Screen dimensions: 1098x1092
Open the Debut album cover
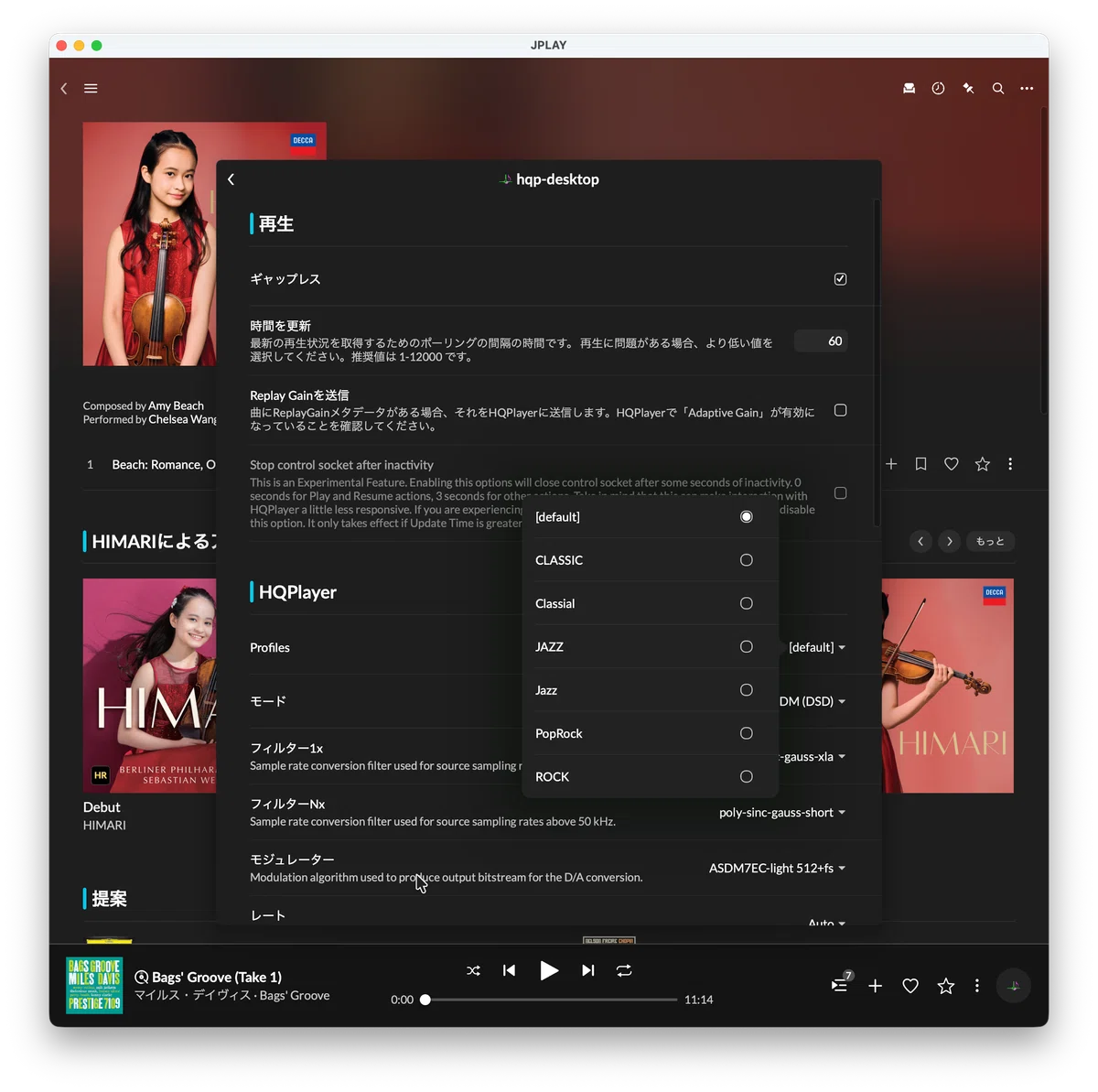pos(150,686)
